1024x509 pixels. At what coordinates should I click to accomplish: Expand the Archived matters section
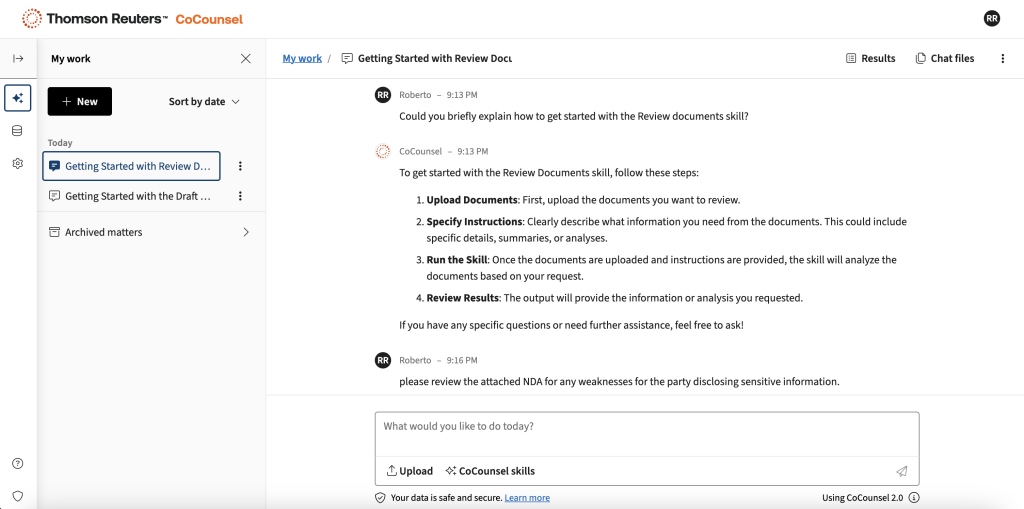coord(246,232)
